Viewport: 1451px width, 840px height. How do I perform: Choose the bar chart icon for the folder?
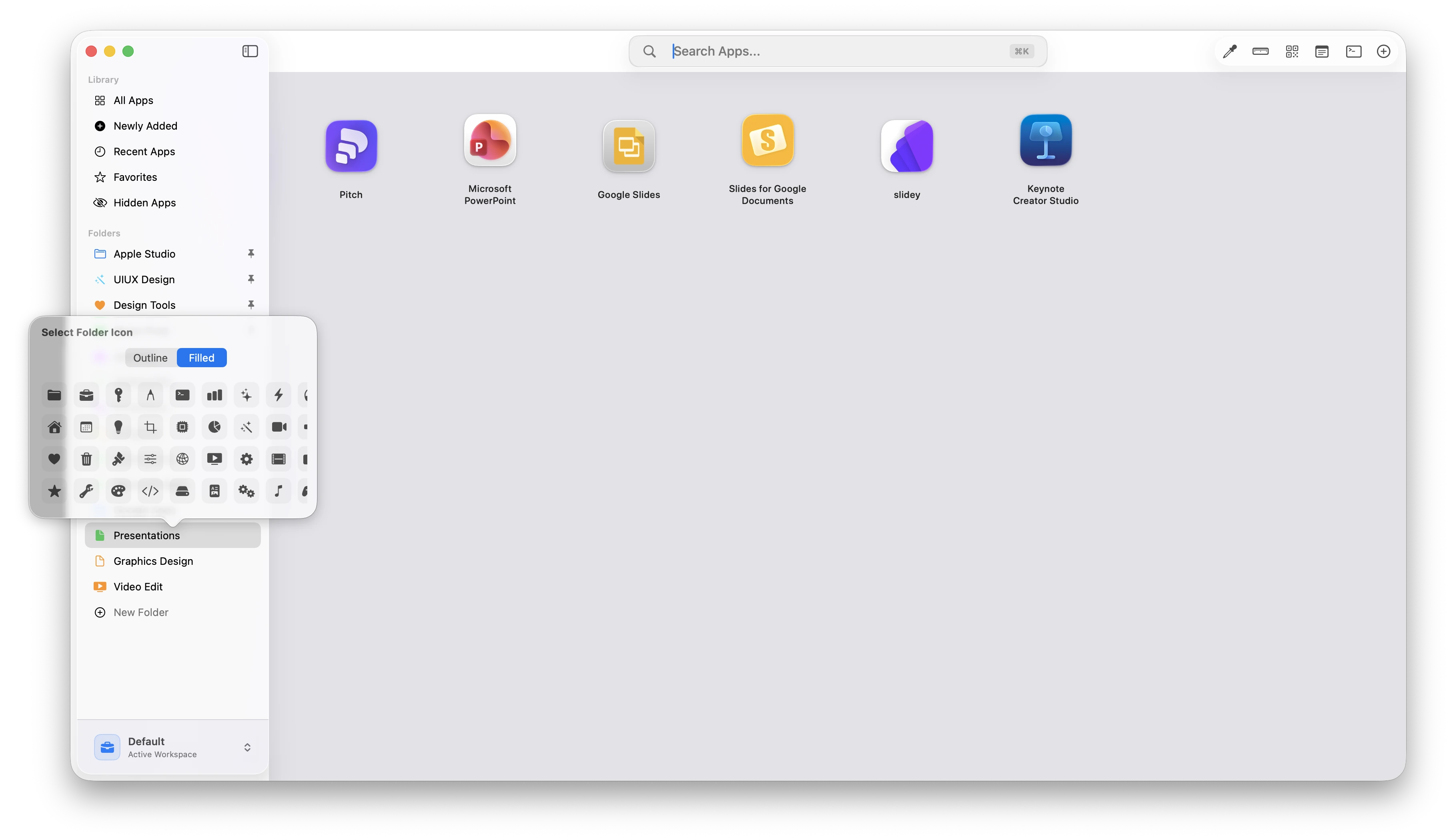click(214, 395)
